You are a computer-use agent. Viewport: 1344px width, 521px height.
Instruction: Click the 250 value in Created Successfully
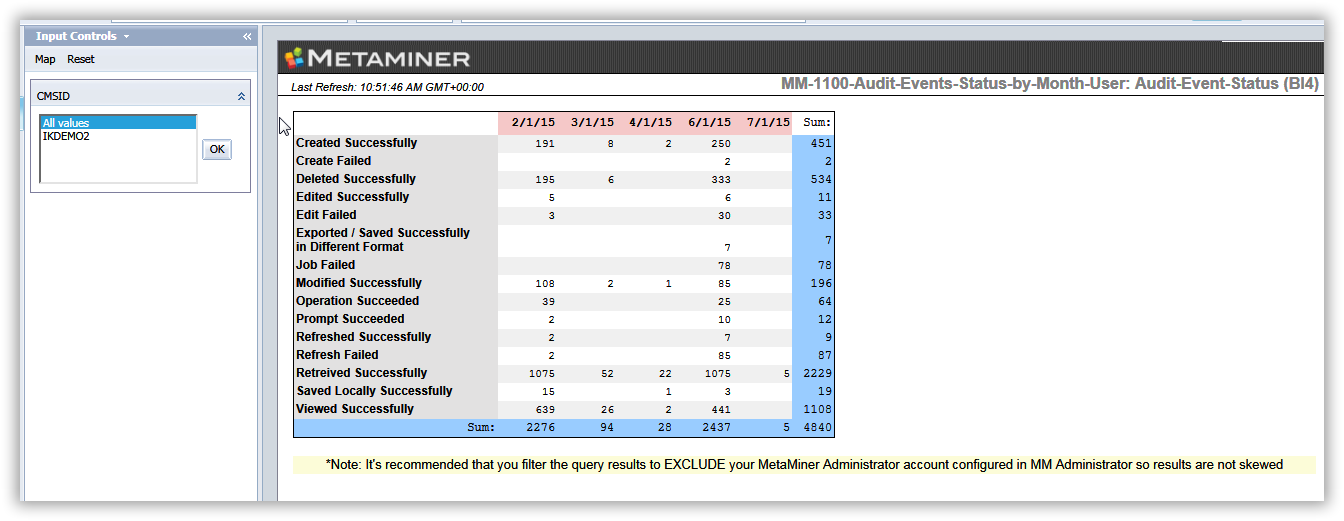click(x=720, y=143)
